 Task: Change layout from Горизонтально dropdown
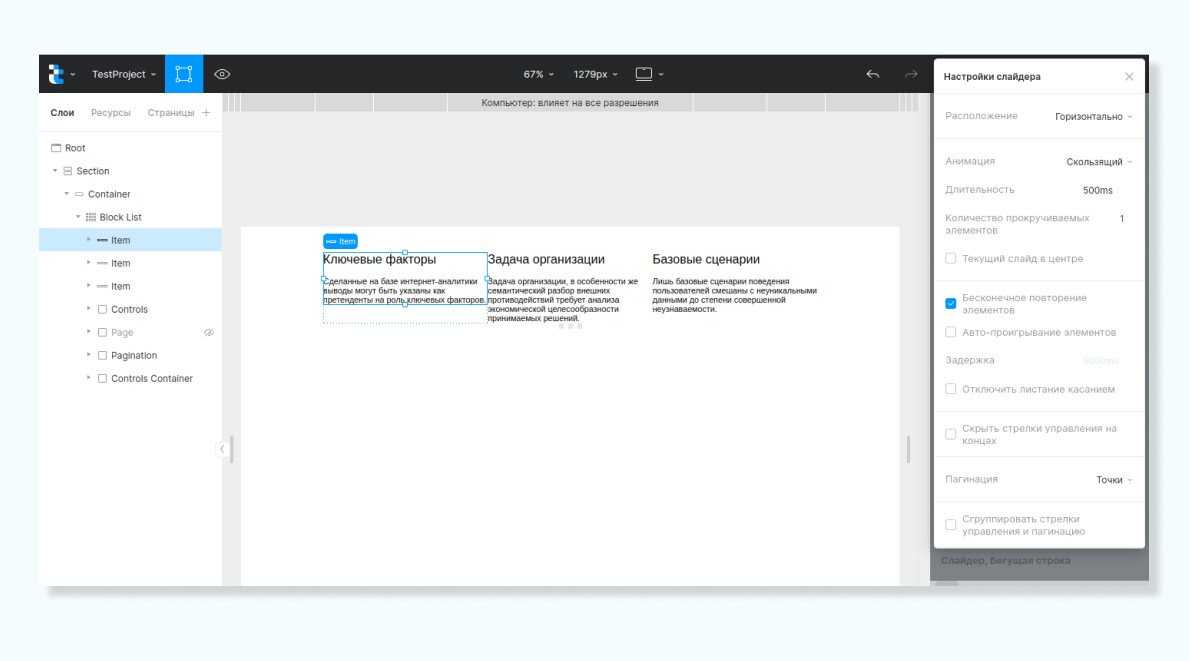(x=1093, y=117)
